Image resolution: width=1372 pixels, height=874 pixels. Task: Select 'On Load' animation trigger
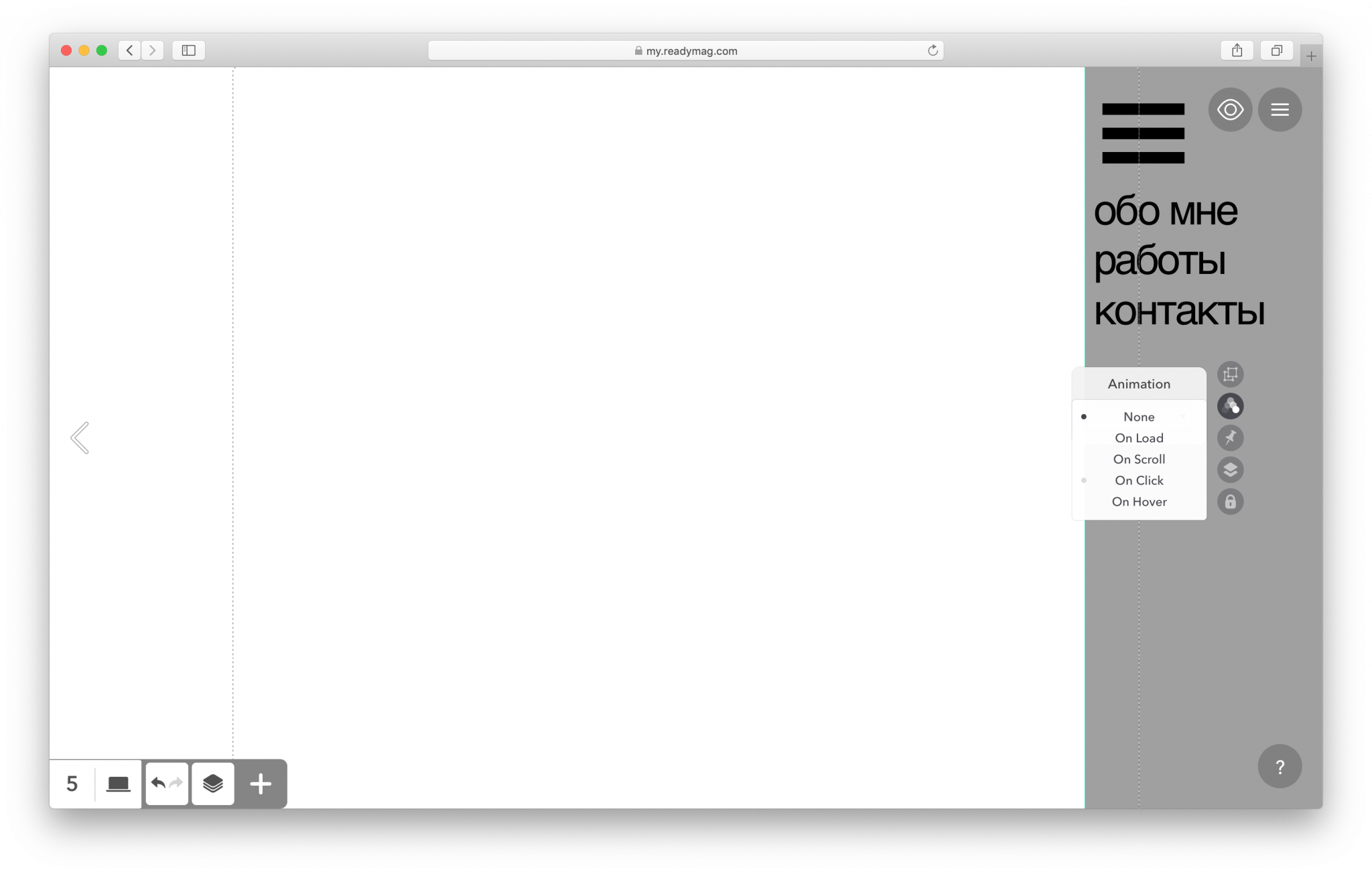click(1139, 438)
